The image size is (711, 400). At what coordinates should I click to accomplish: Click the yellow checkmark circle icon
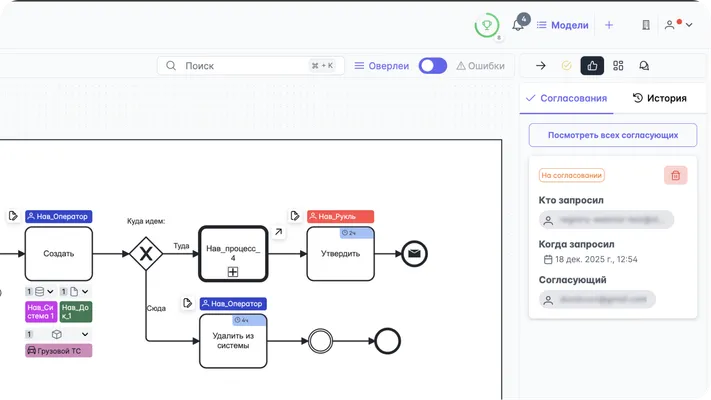567,66
